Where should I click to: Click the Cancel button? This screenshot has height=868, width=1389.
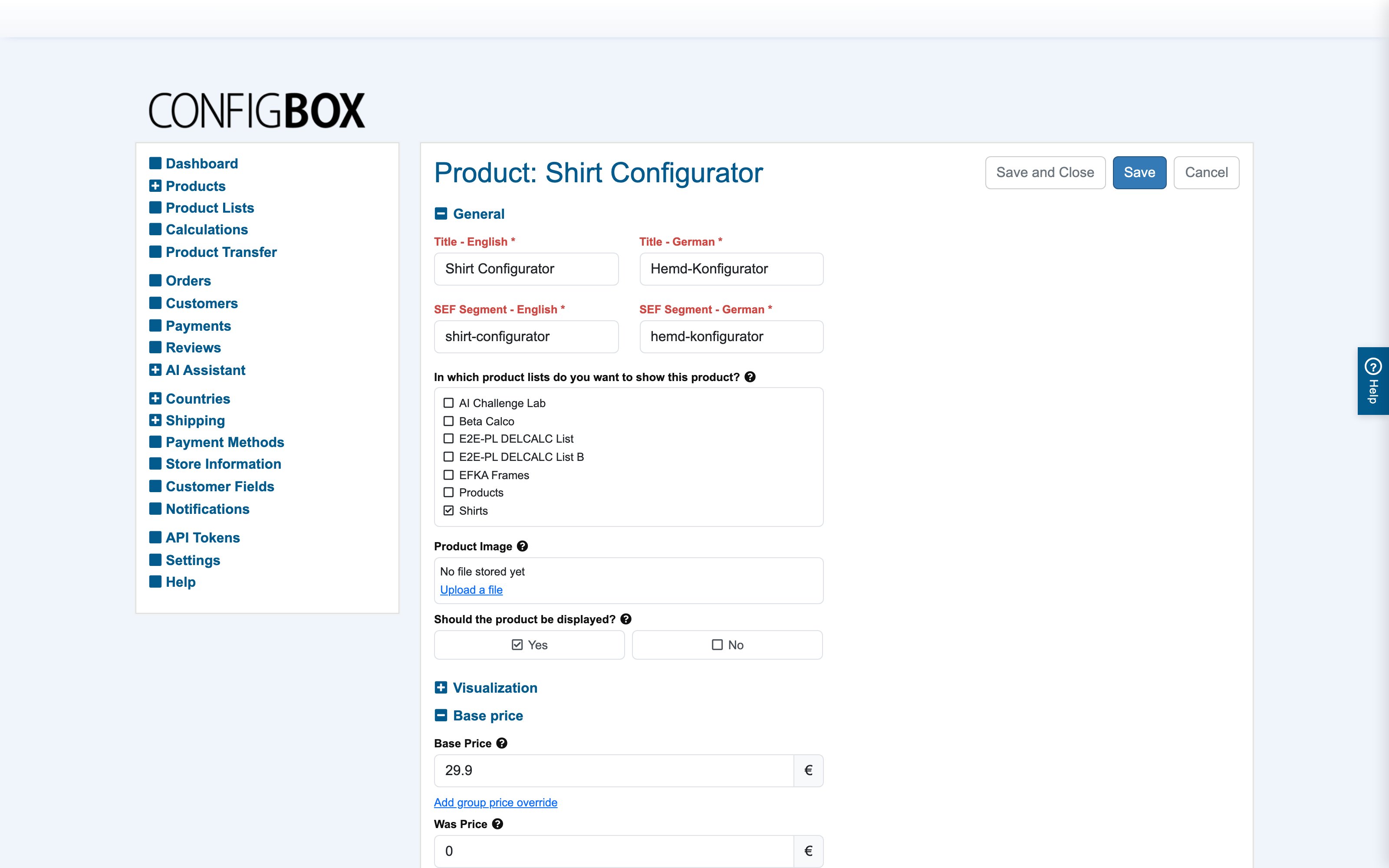pos(1207,172)
